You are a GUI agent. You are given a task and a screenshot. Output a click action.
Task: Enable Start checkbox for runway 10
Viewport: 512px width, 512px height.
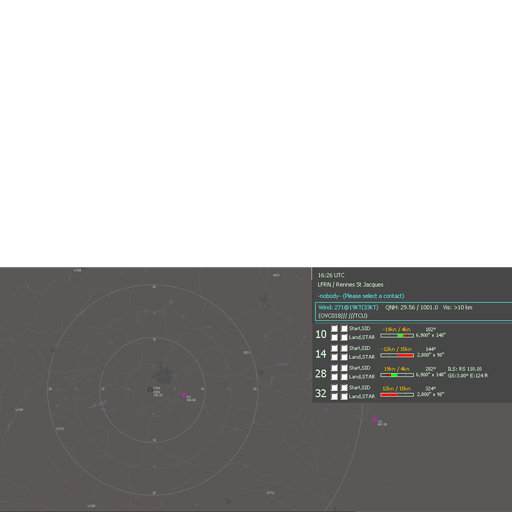pyautogui.click(x=334, y=329)
